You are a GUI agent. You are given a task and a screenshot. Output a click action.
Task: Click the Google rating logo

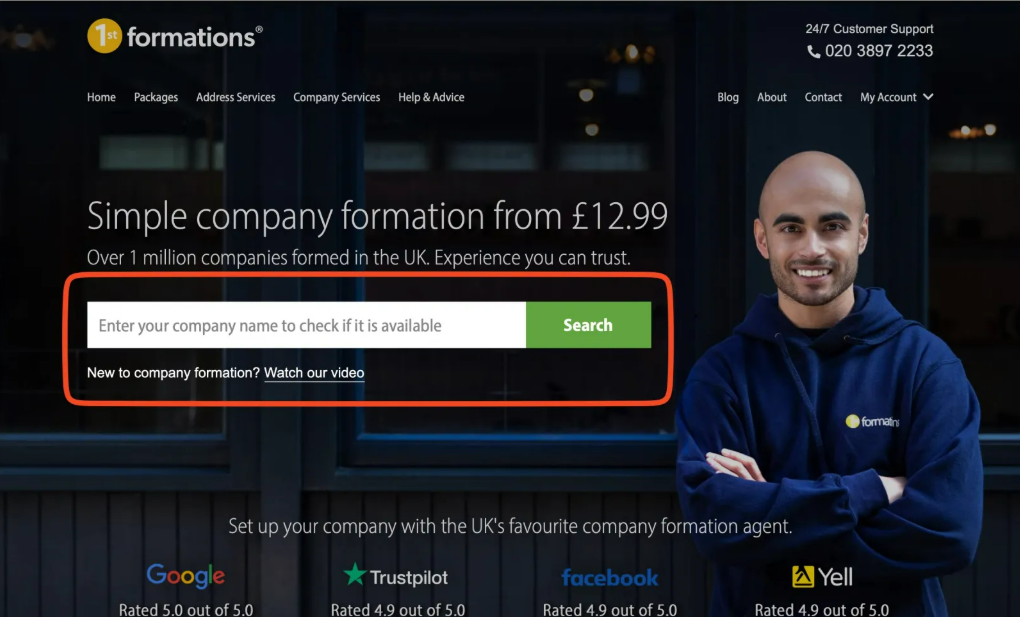pos(185,576)
